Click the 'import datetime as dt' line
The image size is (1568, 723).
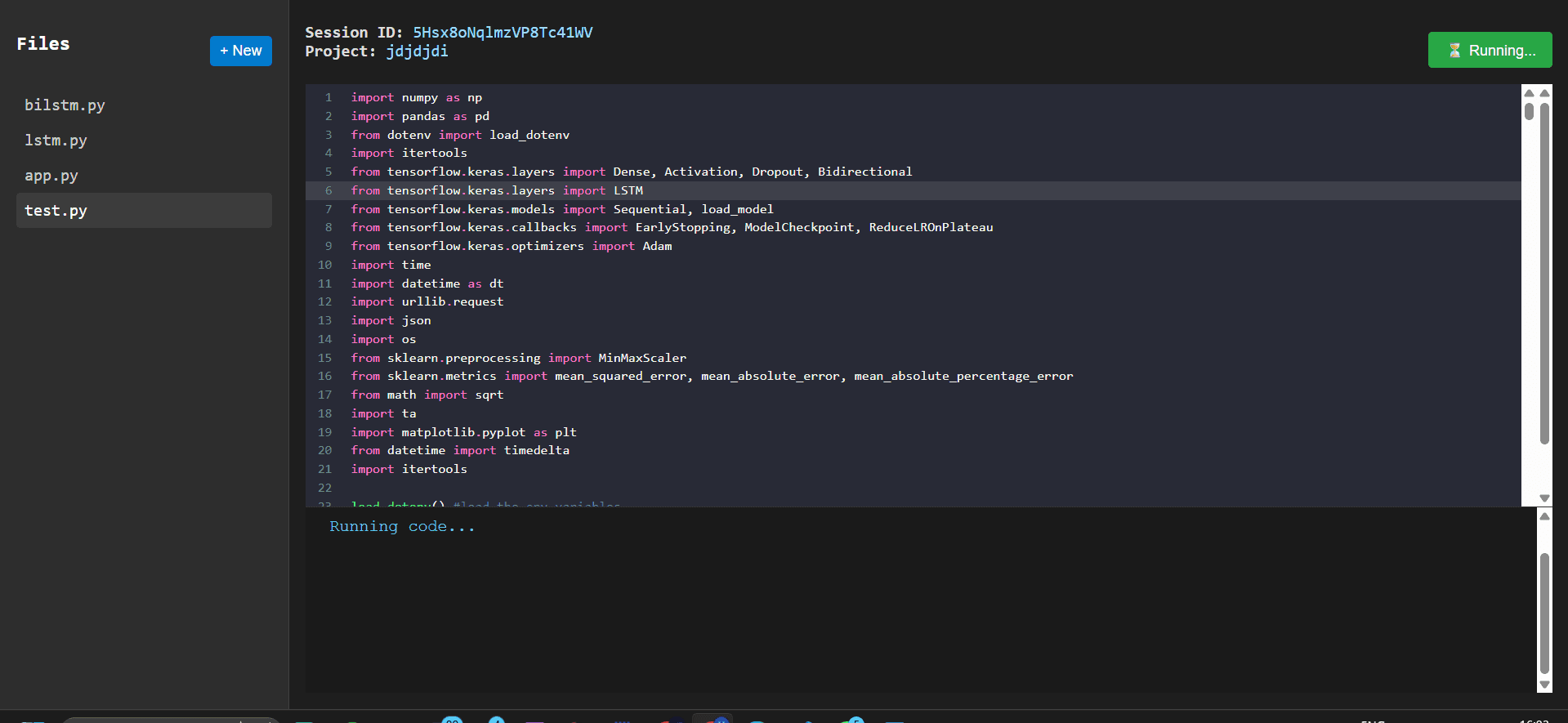[x=427, y=283]
